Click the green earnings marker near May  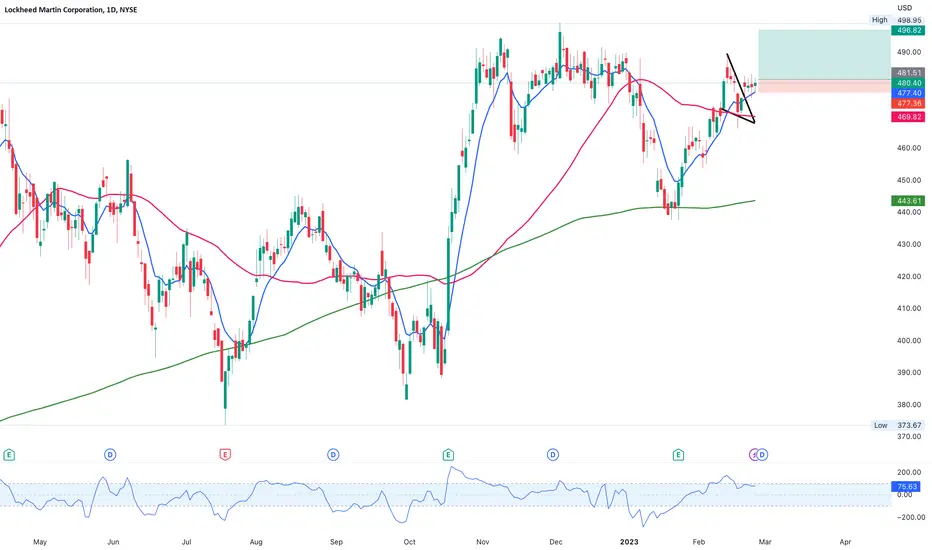point(8,455)
